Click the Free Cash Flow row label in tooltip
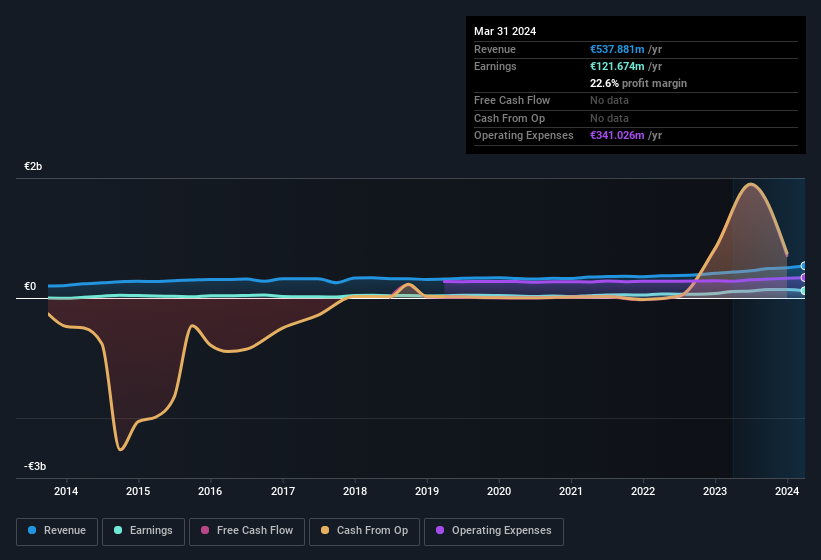This screenshot has height=560, width=821. [x=512, y=100]
